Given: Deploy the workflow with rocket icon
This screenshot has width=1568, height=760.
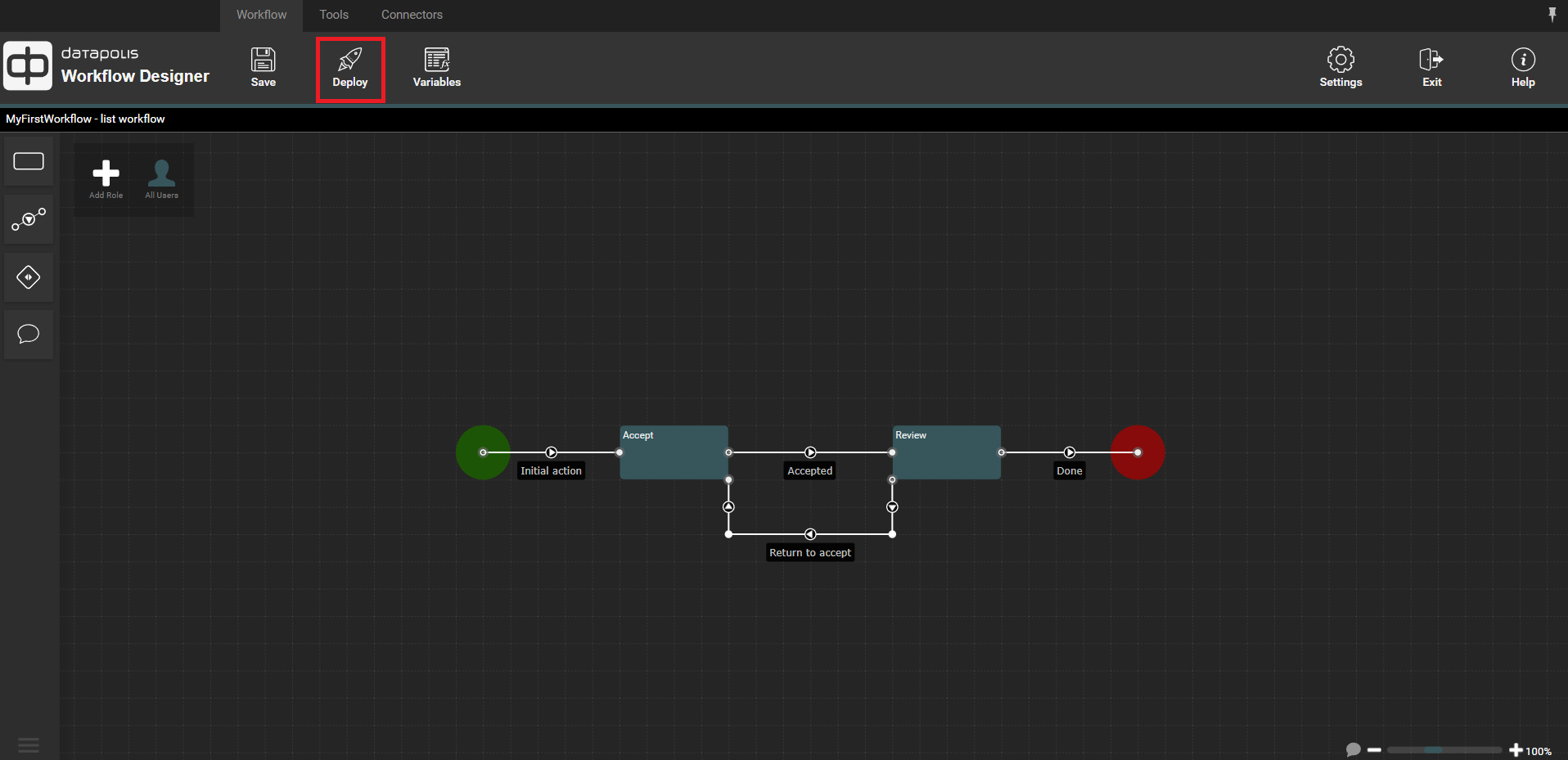Looking at the screenshot, I should 350,67.
